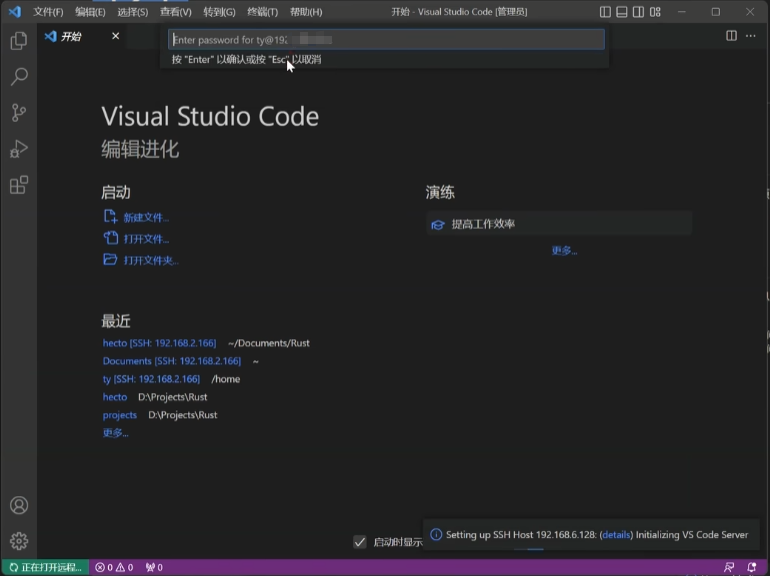Viewport: 770px width, 576px height.
Task: Open the Source Control view
Action: 19,112
